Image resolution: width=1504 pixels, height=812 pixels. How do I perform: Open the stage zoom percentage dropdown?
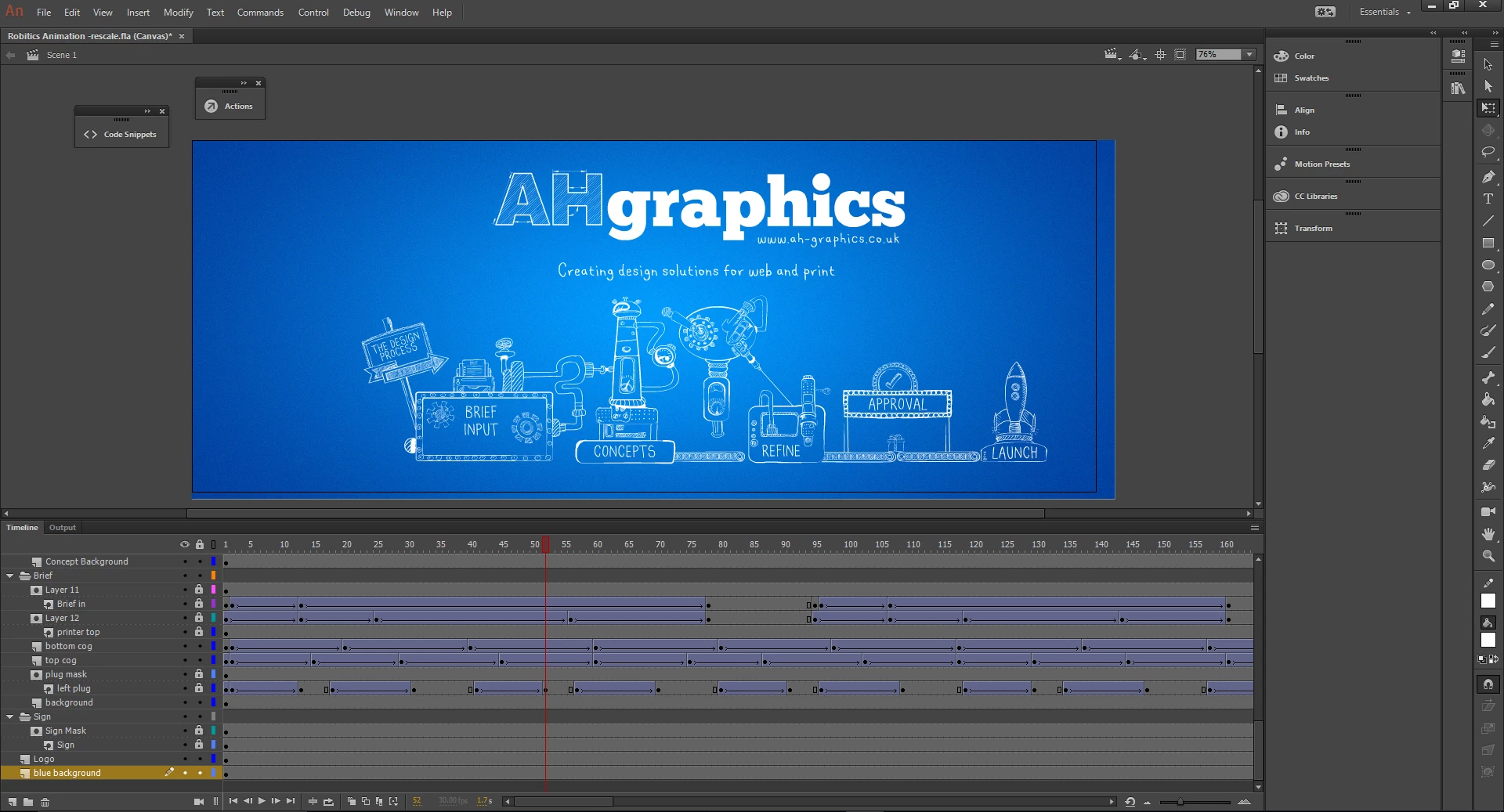1249,55
